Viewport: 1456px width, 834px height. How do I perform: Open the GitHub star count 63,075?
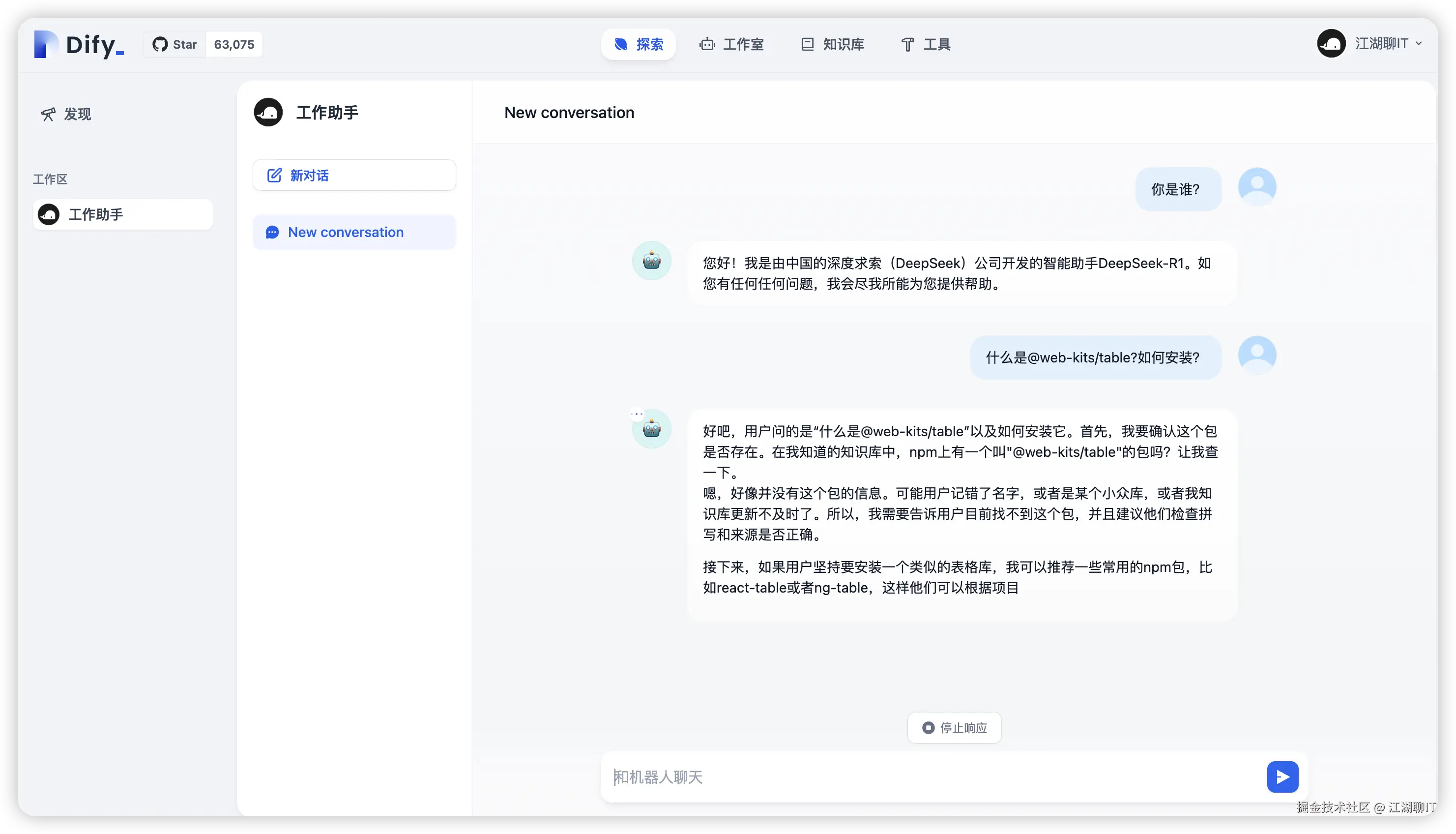(x=233, y=45)
